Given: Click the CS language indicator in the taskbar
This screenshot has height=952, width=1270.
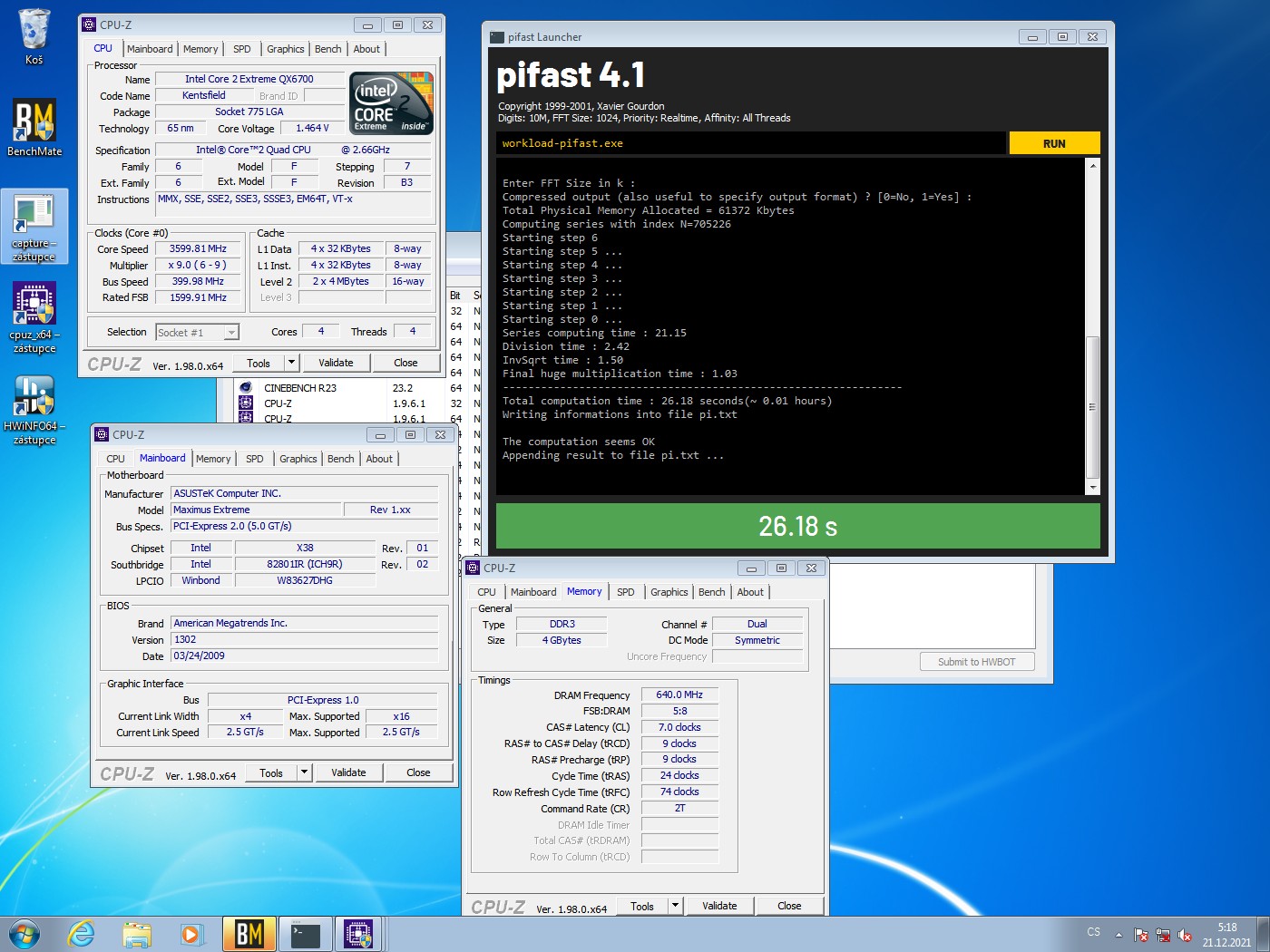Looking at the screenshot, I should click(x=1093, y=932).
